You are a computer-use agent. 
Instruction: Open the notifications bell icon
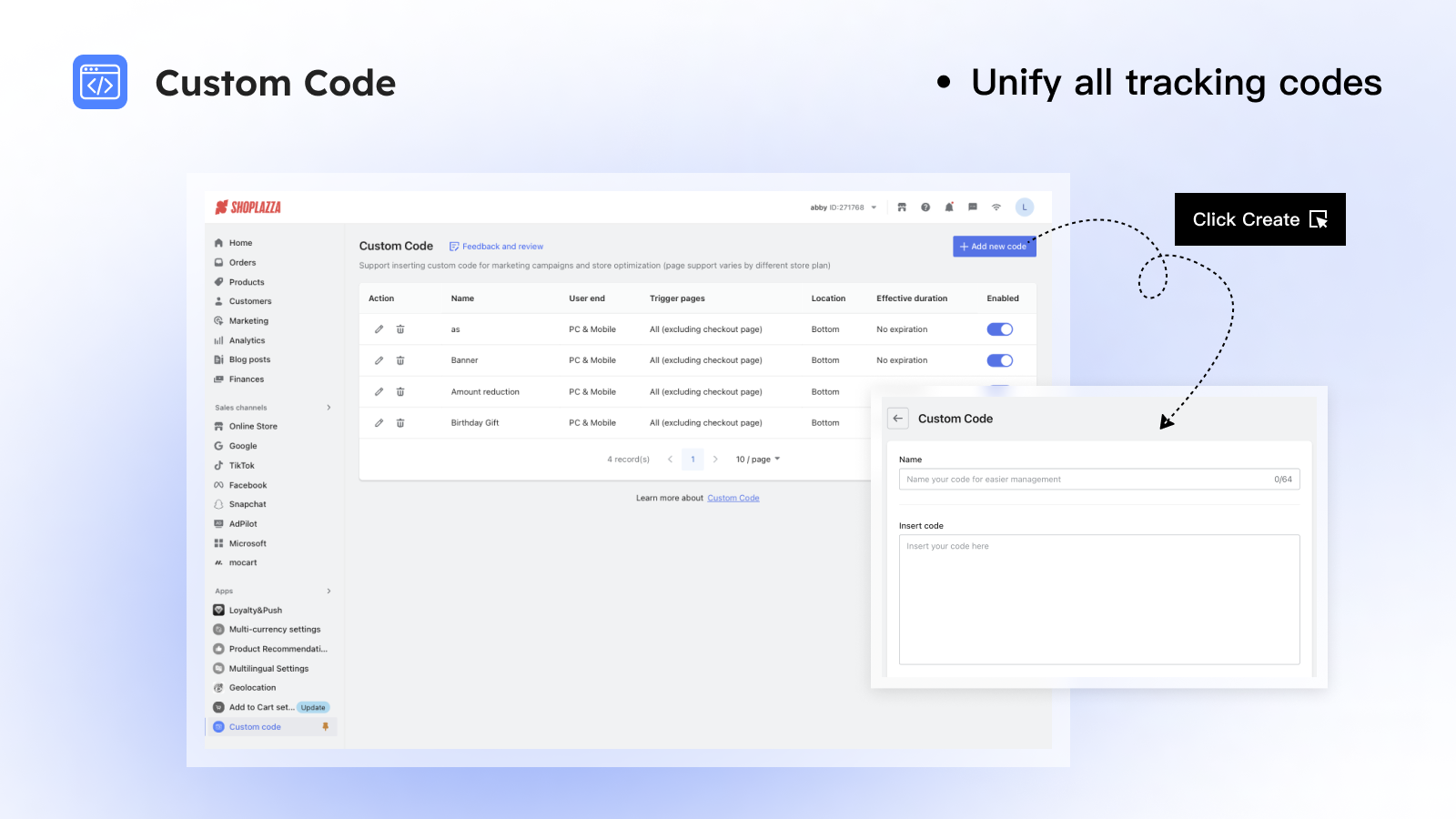[949, 207]
